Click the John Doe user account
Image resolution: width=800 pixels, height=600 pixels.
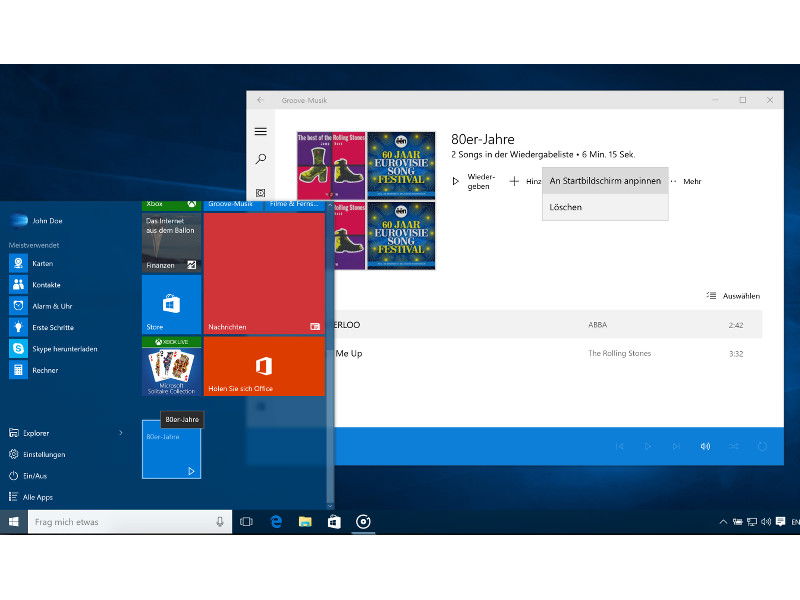tap(37, 220)
